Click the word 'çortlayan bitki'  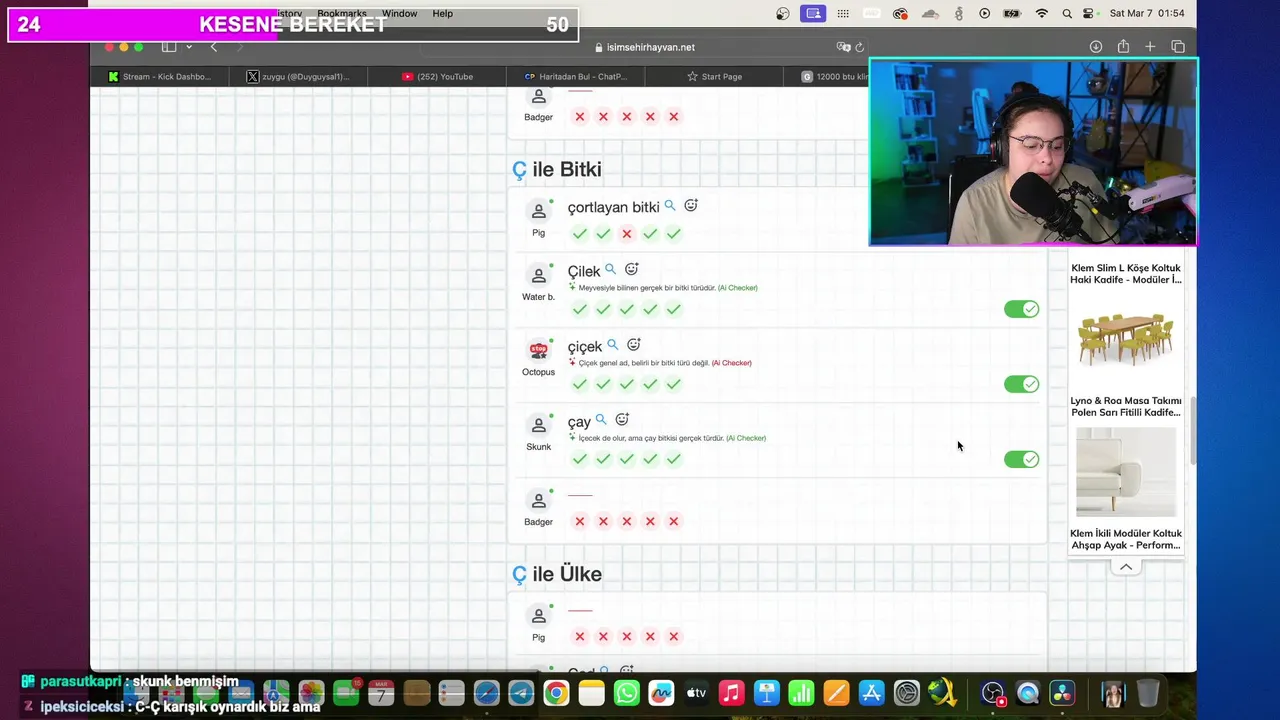click(x=613, y=207)
